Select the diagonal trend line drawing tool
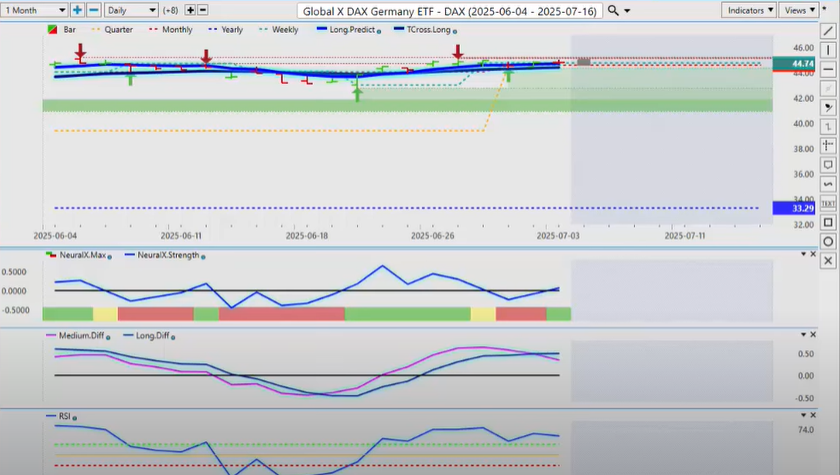Screen dimensions: 840x475 pos(829,31)
